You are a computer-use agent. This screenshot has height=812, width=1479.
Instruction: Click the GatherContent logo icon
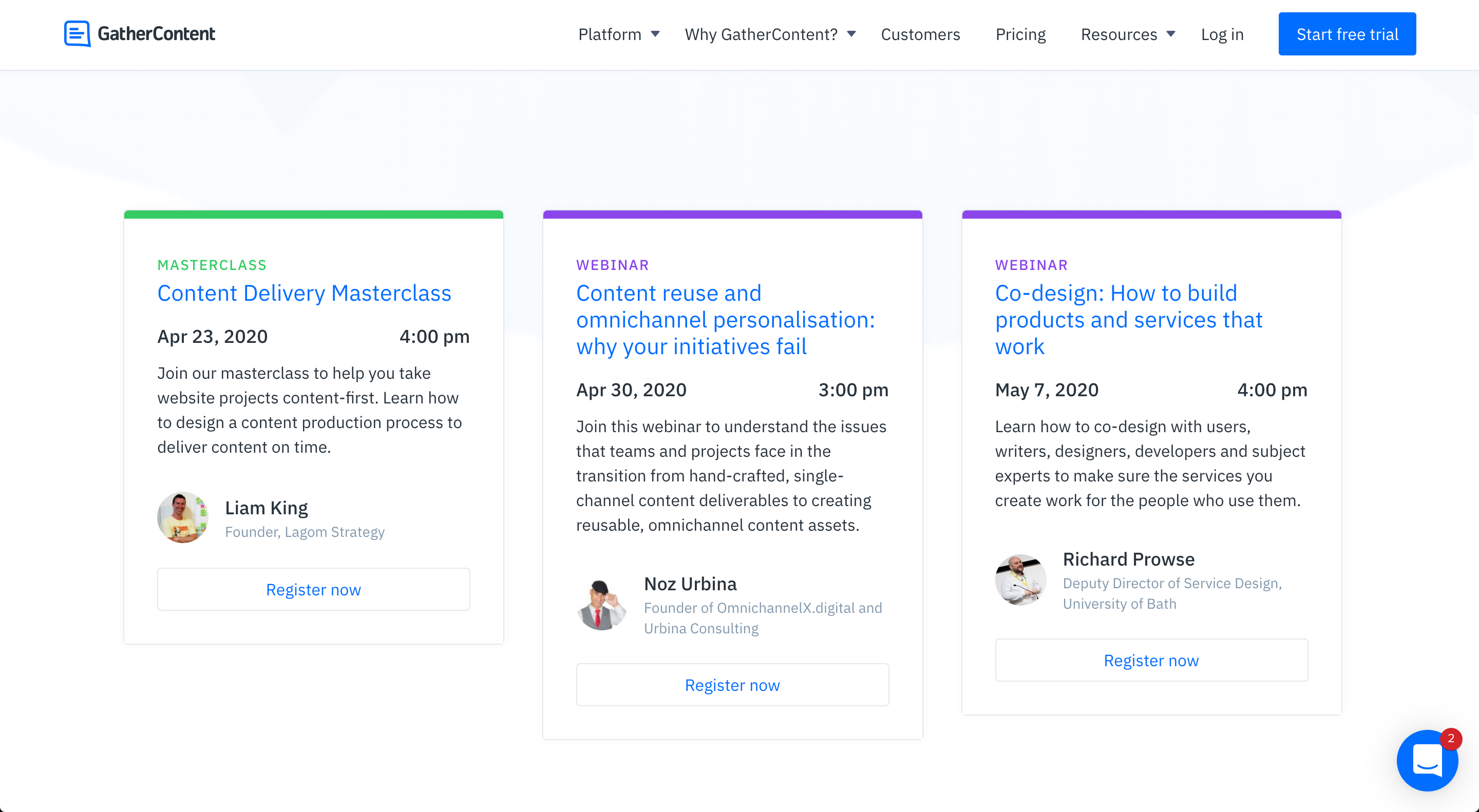tap(77, 34)
